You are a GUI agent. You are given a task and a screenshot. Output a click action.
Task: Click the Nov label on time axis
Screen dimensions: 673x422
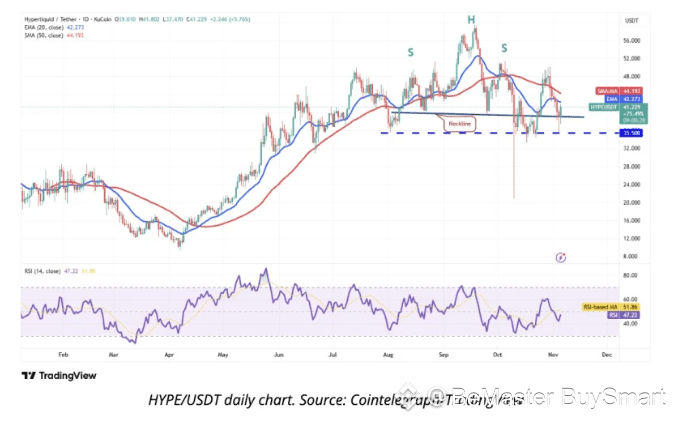[x=553, y=355]
